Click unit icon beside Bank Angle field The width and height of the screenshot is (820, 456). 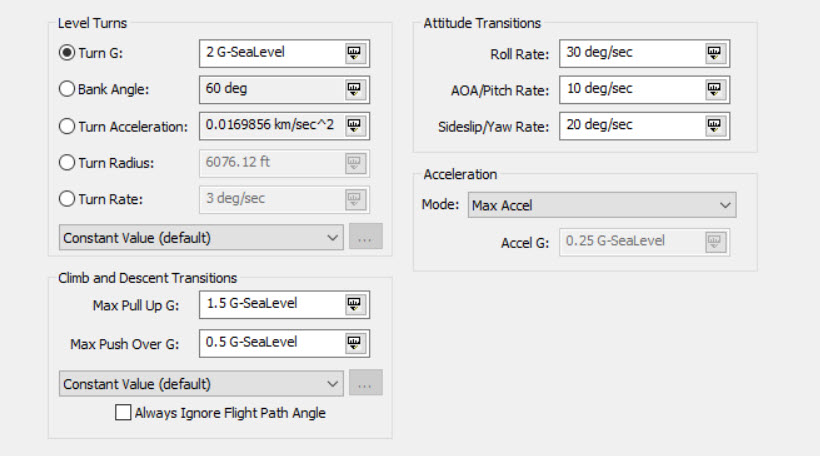click(x=355, y=90)
